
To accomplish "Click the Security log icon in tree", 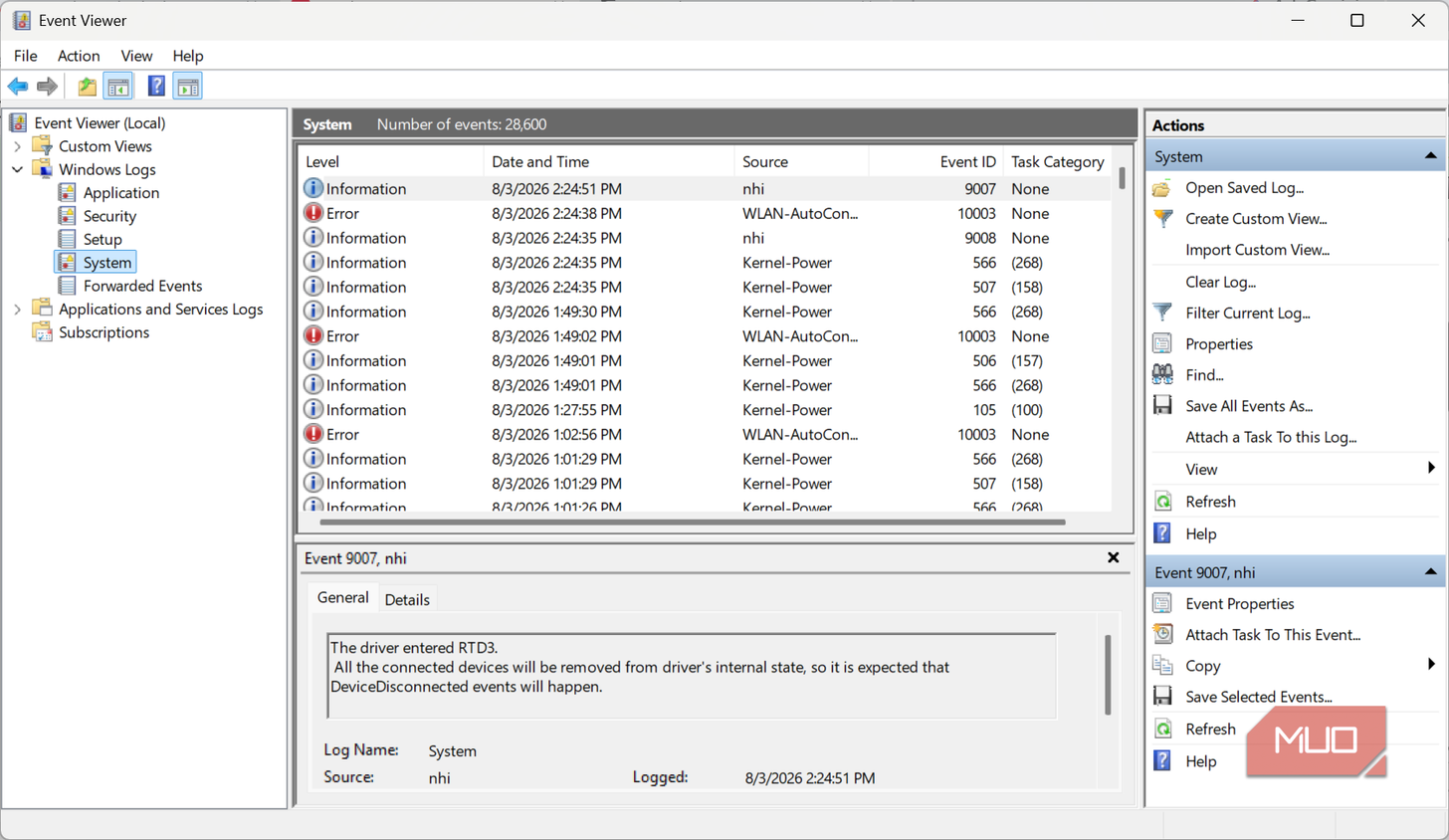I will pos(67,215).
